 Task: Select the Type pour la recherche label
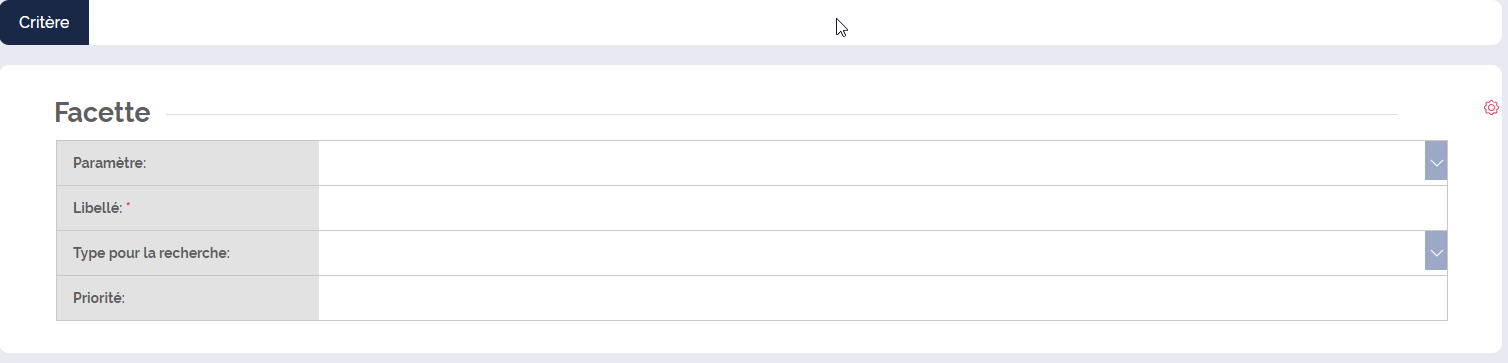[x=151, y=253]
